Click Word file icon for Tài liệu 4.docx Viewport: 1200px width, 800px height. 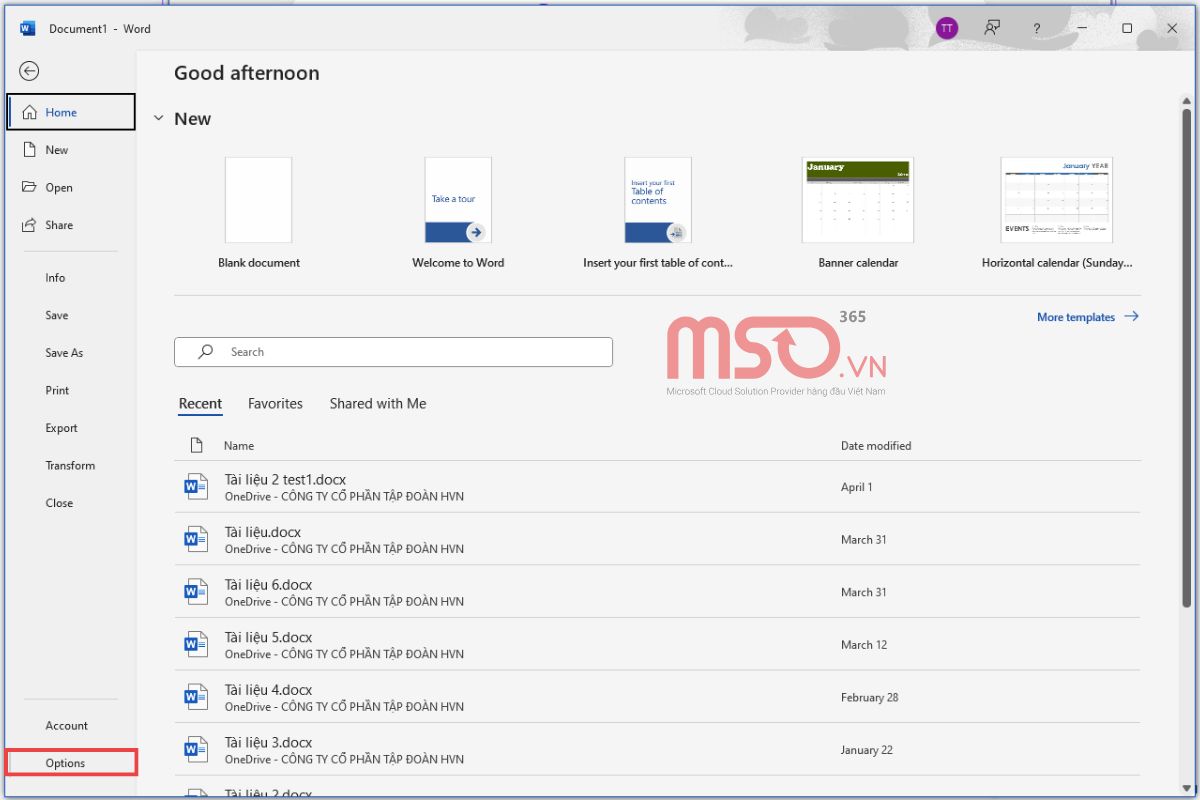click(197, 697)
